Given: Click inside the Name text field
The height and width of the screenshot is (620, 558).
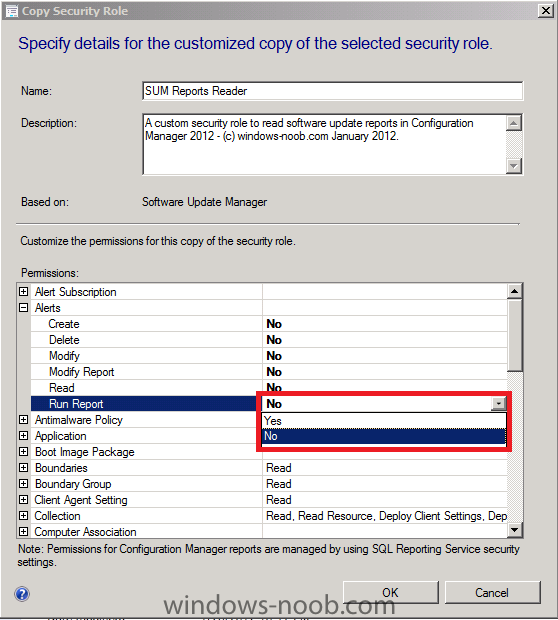Looking at the screenshot, I should (x=332, y=91).
